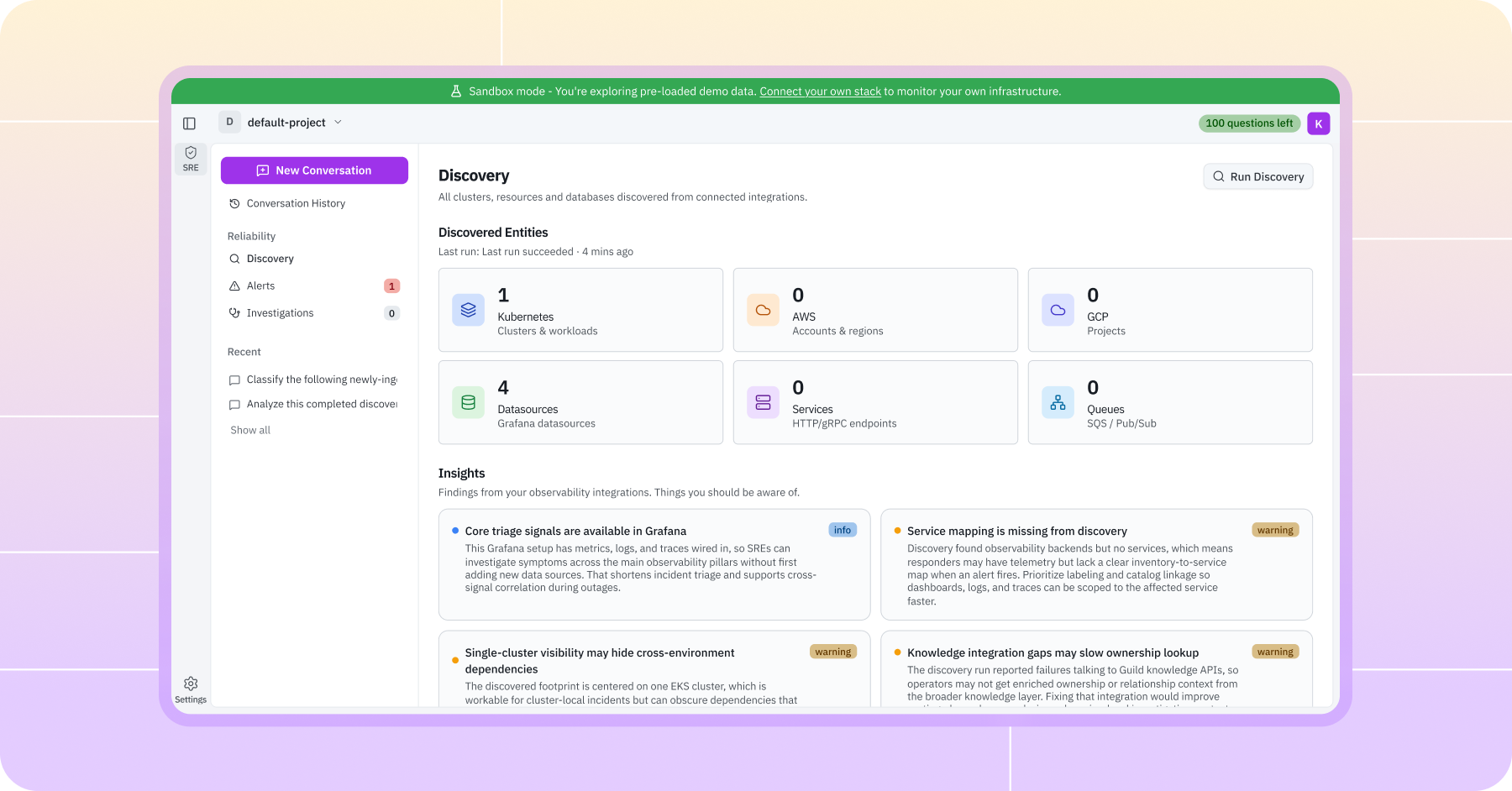Toggle the sidebar panel icon
The height and width of the screenshot is (791, 1512).
(189, 123)
